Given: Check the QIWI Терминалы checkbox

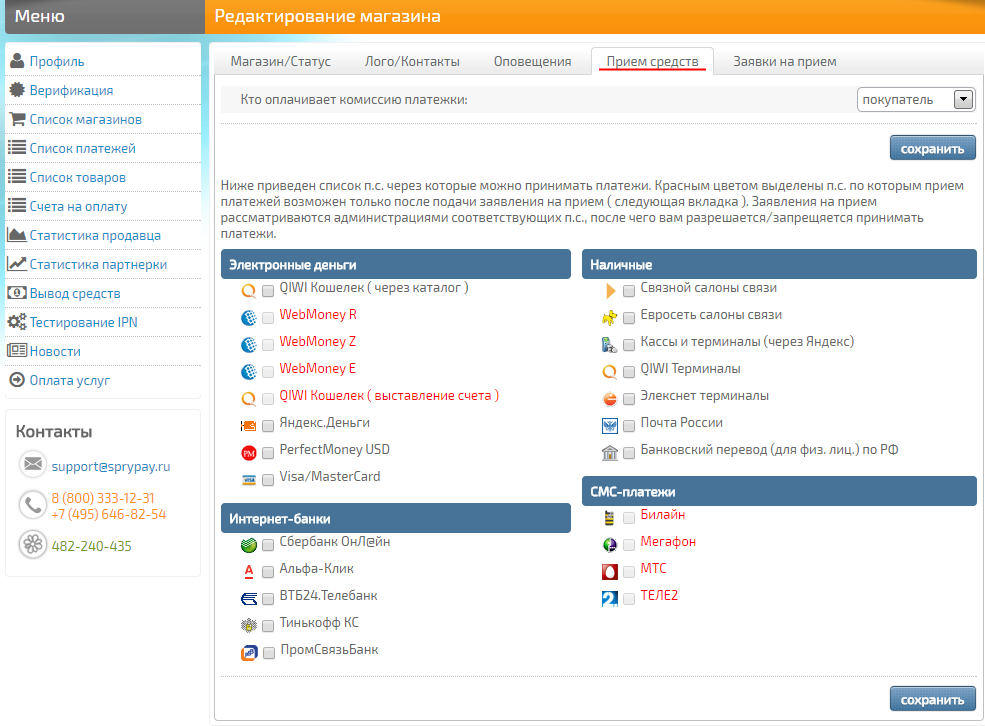Looking at the screenshot, I should (x=629, y=372).
